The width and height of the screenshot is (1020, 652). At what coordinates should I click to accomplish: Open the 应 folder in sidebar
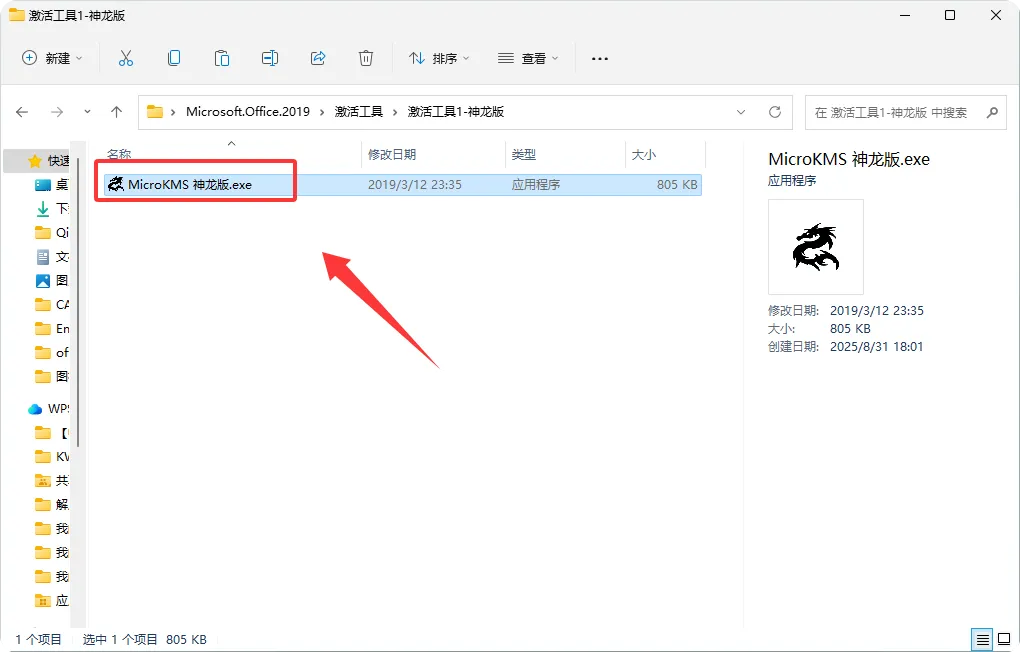(x=51, y=600)
